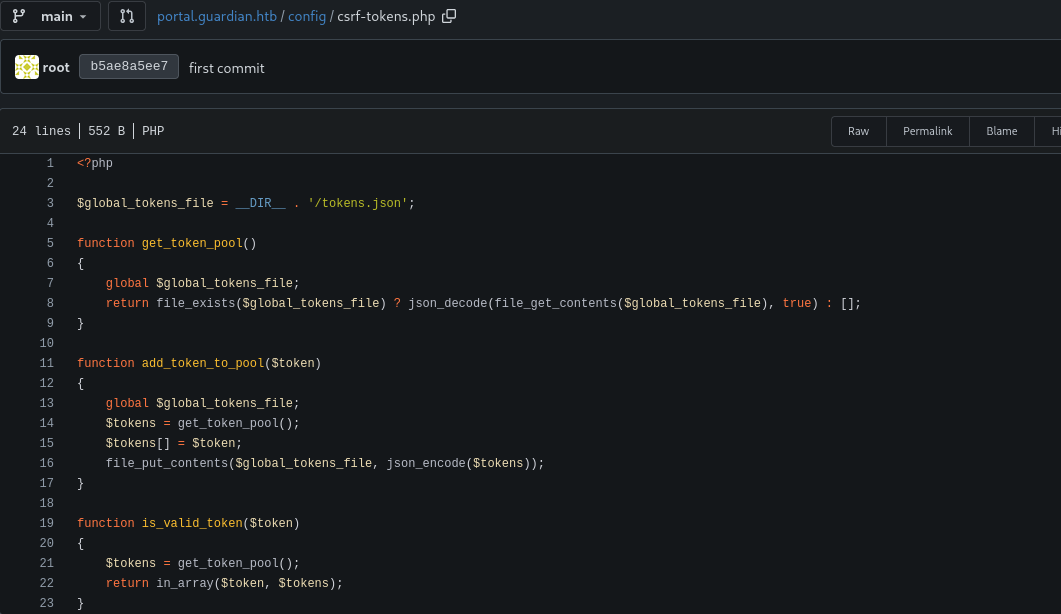Open the root author profile link
The image size is (1061, 614).
pyautogui.click(x=56, y=68)
